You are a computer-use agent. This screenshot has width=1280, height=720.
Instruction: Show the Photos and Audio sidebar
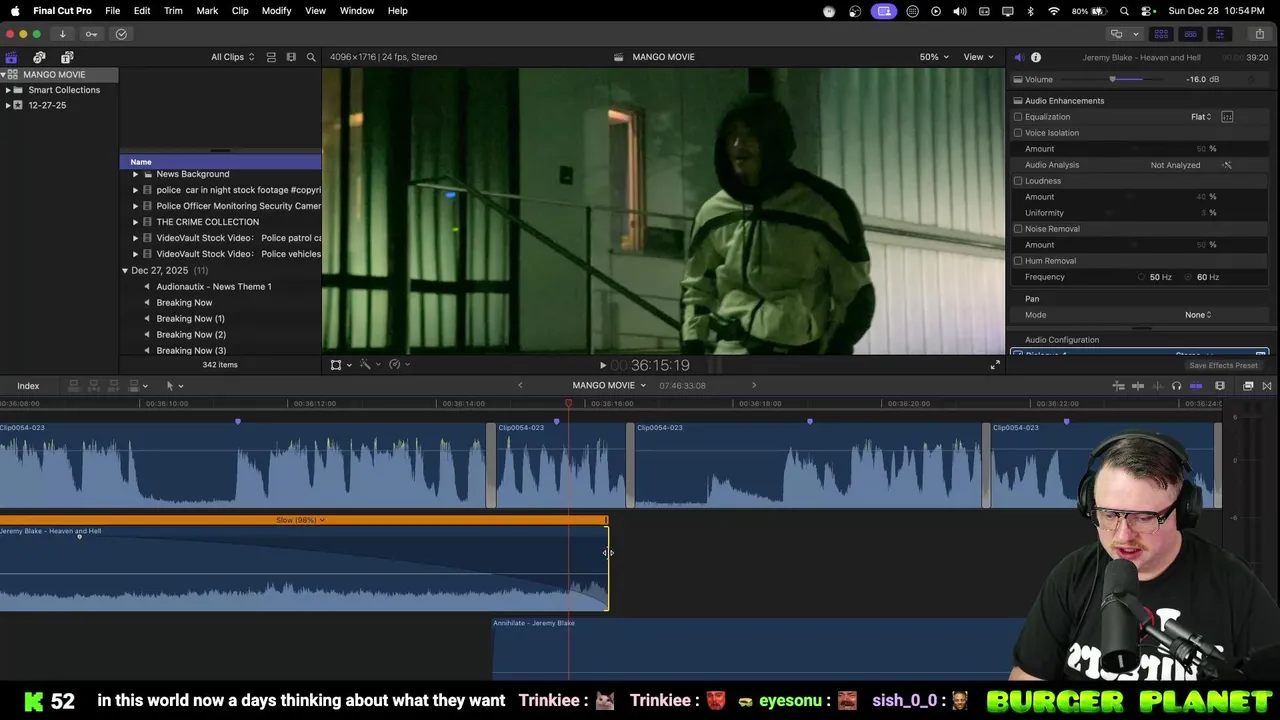39,57
